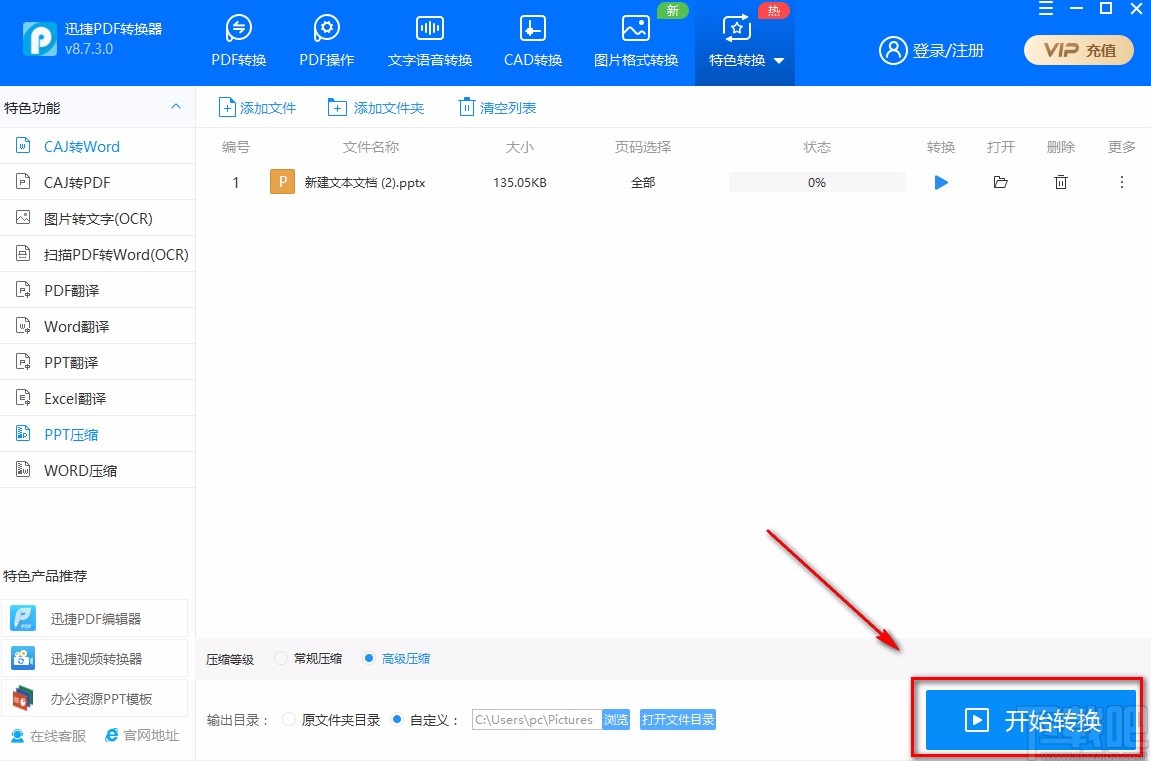Delete the pptx file using the trash icon
Screen dimensions: 1151x761
click(x=1060, y=182)
